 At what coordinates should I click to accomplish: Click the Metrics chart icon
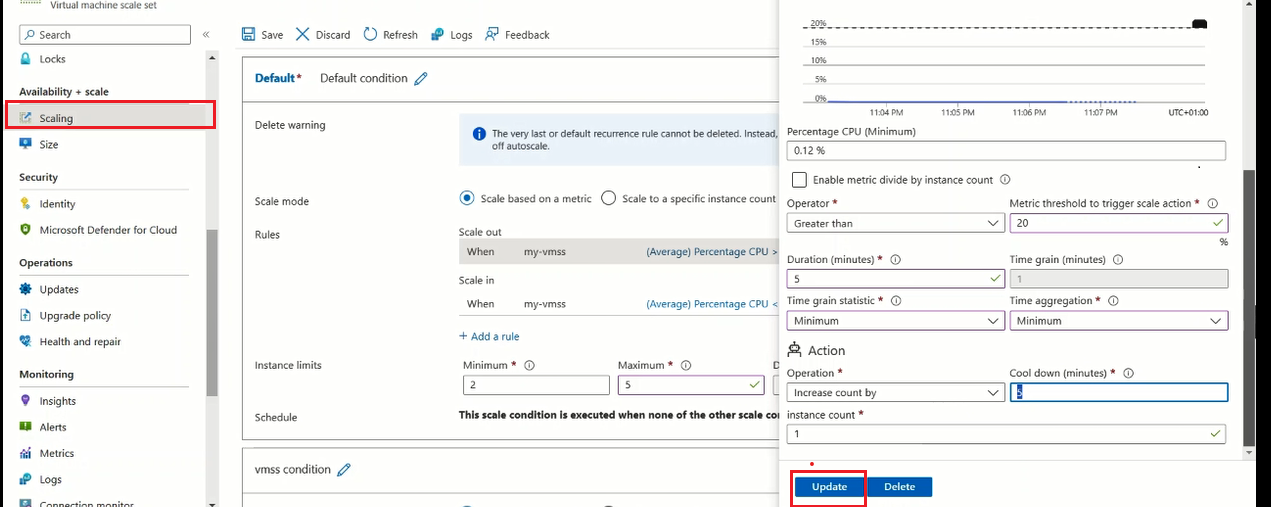(x=26, y=453)
